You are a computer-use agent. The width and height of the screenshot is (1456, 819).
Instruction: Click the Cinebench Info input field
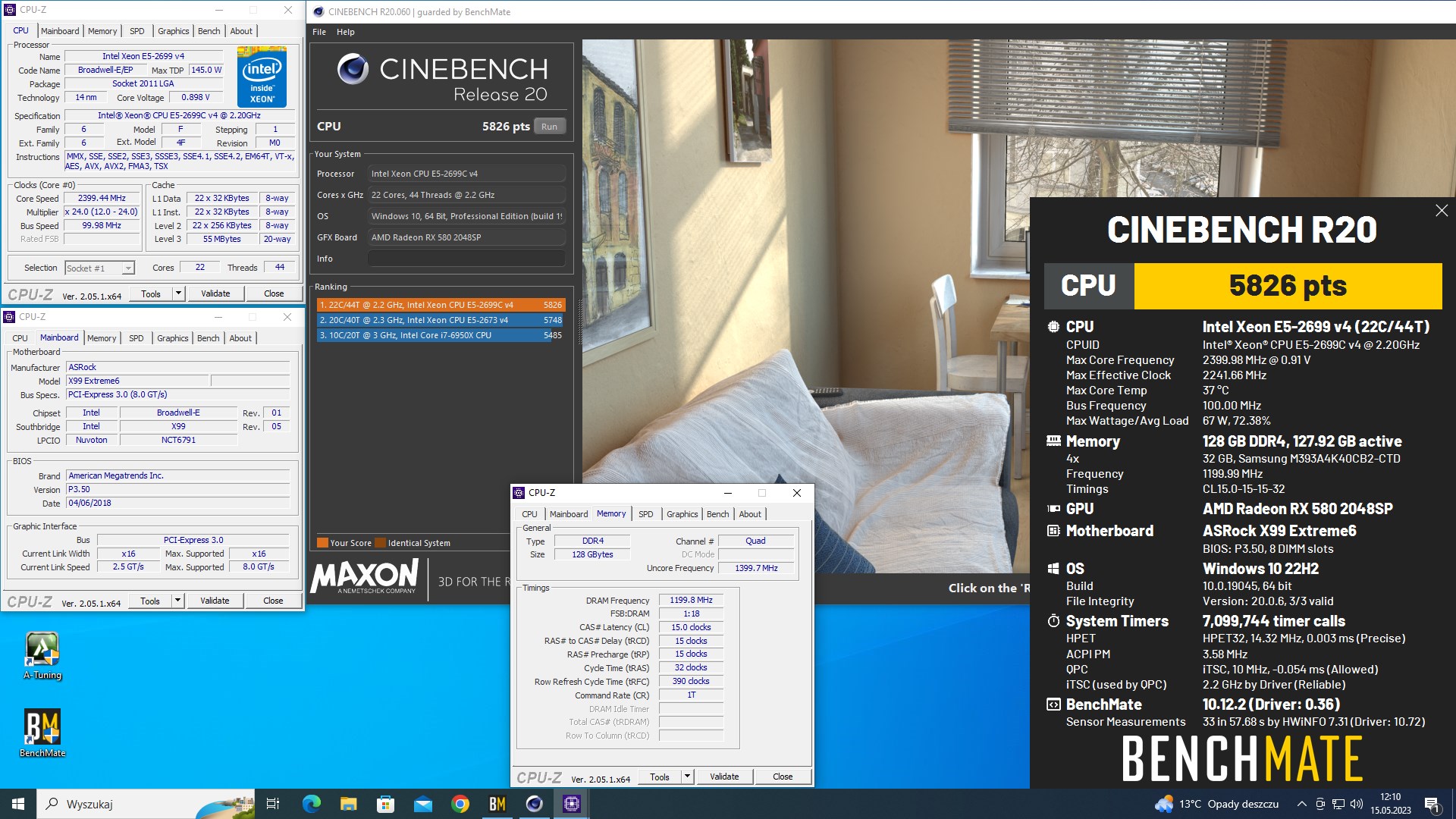coord(466,259)
